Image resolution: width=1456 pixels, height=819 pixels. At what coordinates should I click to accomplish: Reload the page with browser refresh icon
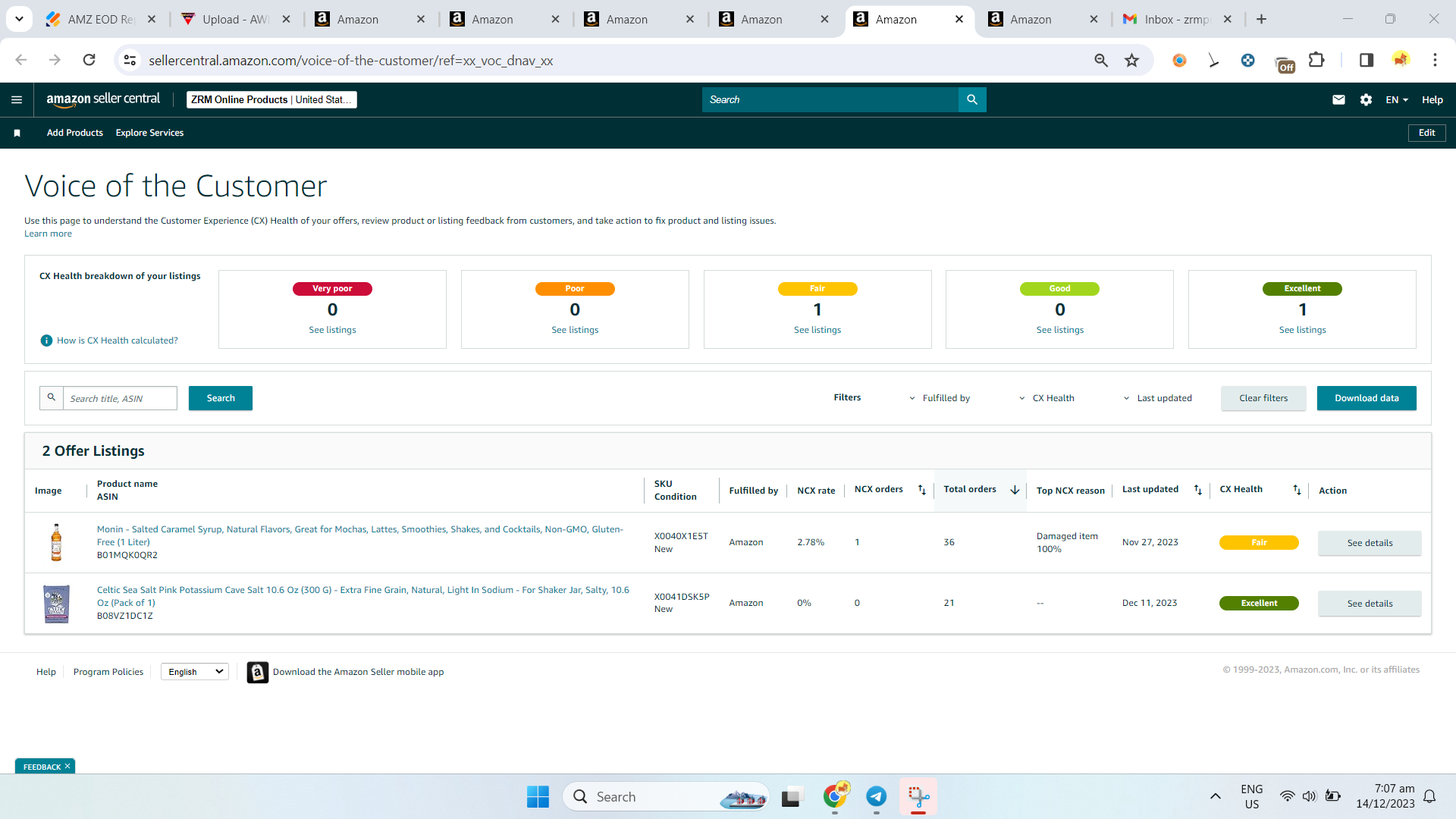point(89,60)
